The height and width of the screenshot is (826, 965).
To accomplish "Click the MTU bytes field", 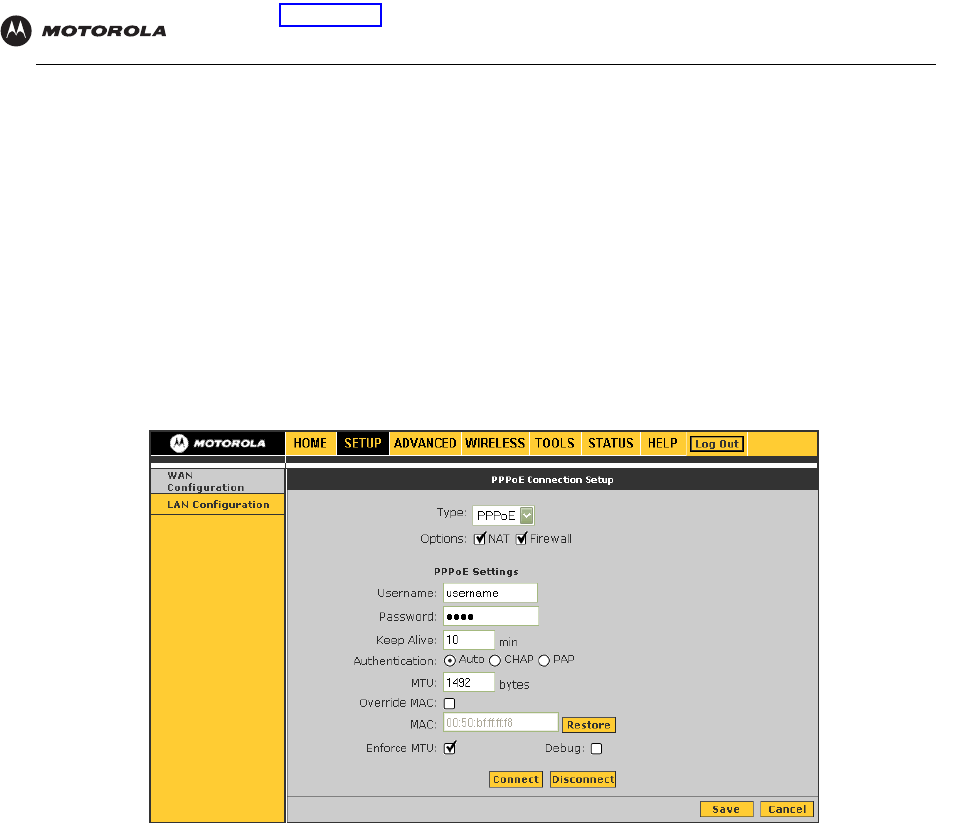I will (x=468, y=682).
